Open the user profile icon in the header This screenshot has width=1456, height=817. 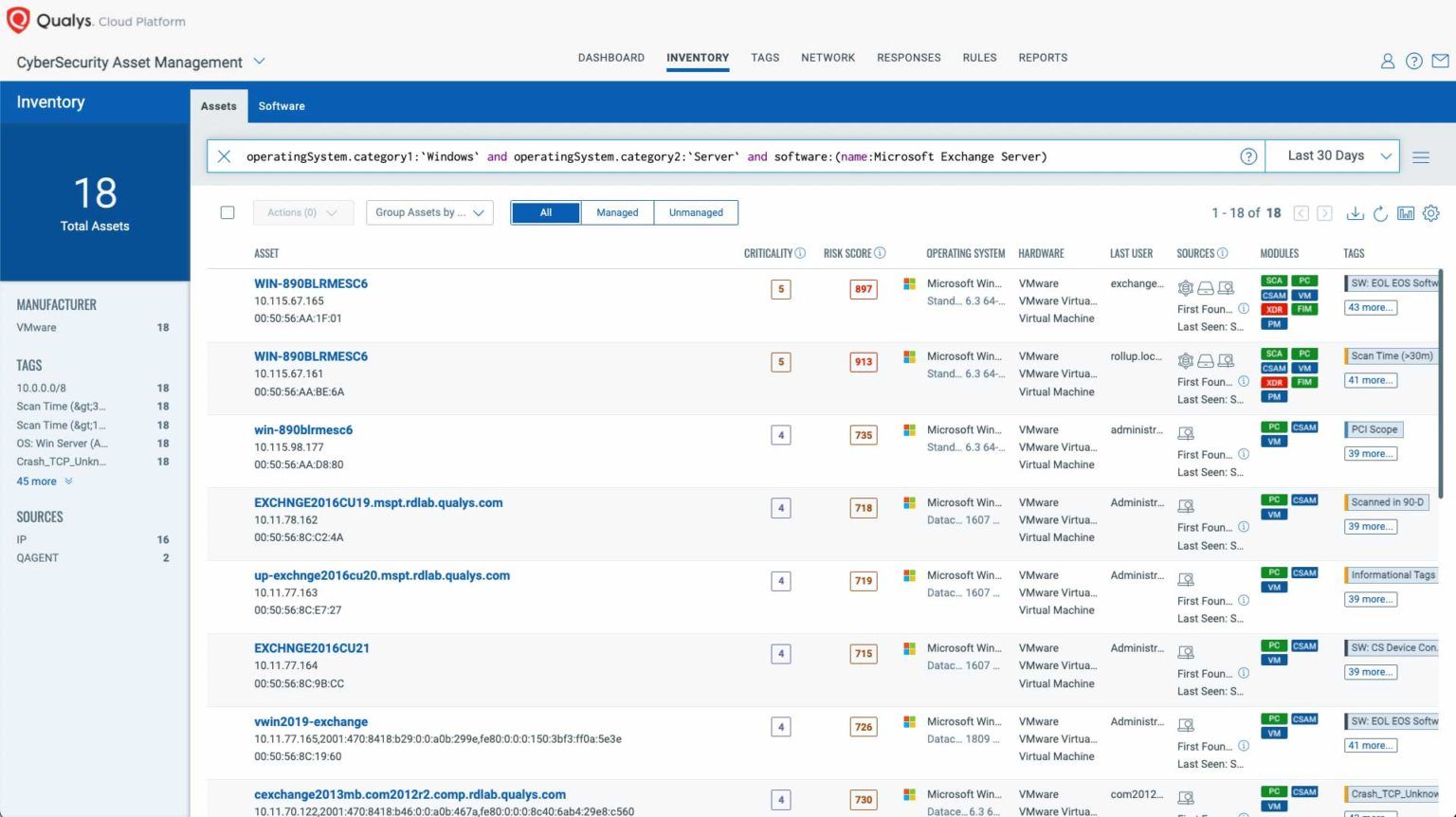coord(1388,61)
